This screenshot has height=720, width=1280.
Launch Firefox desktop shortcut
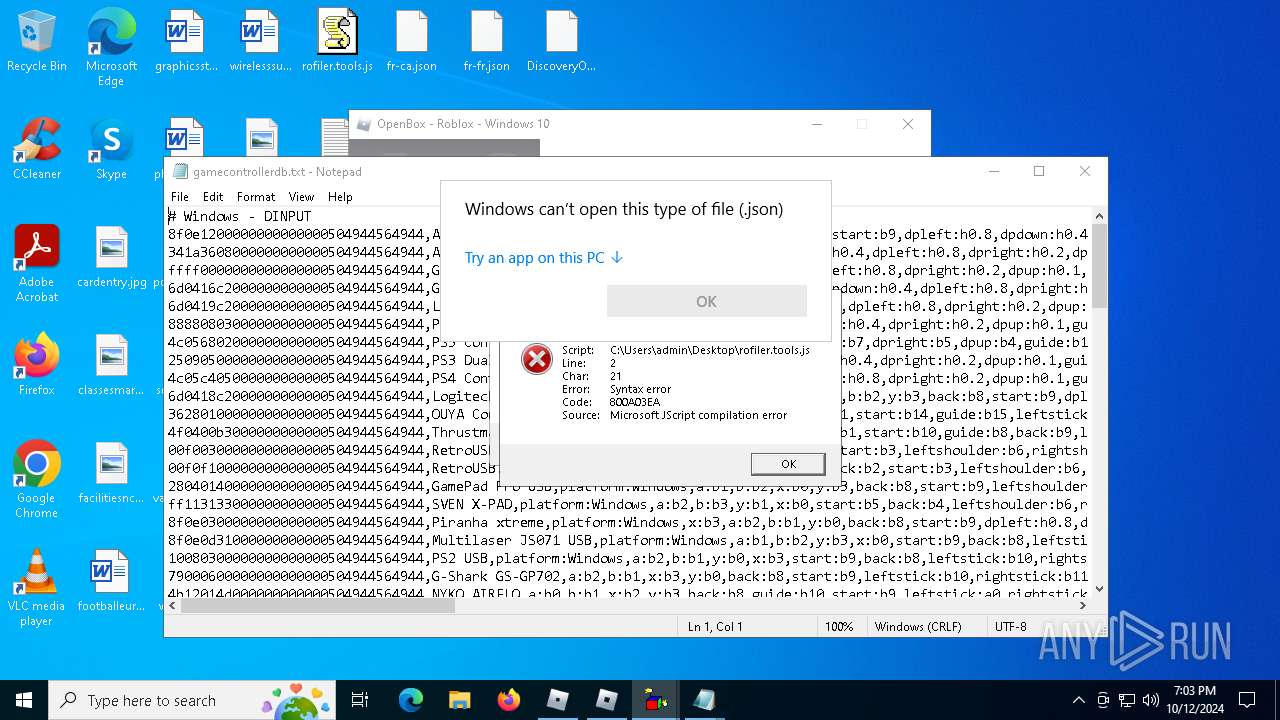(x=37, y=365)
